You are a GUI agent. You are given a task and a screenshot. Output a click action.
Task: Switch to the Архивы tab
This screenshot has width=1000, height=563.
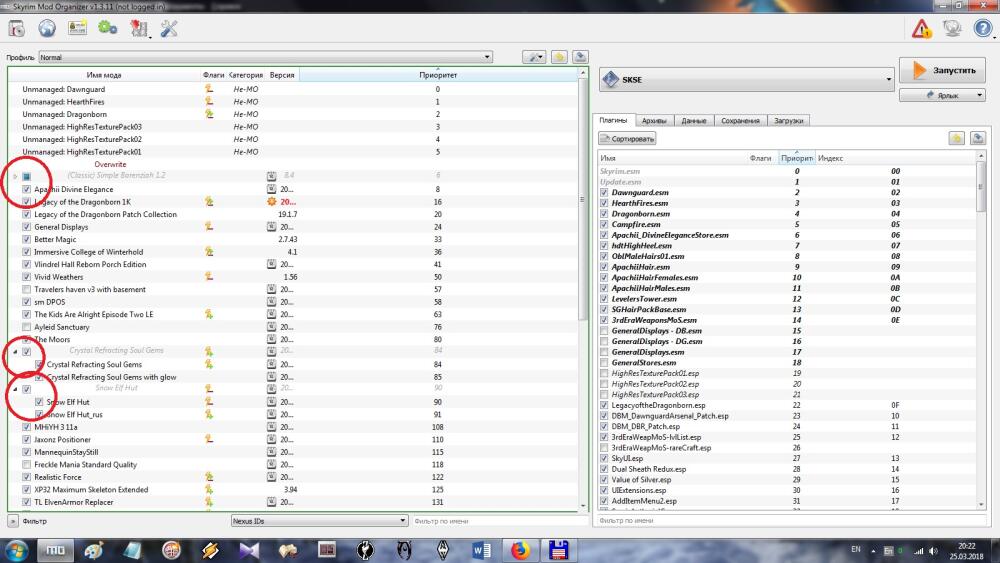[x=654, y=121]
